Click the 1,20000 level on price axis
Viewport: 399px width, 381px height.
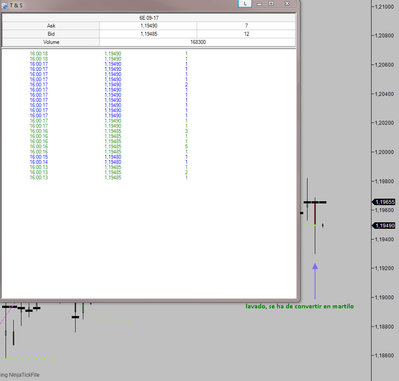pyautogui.click(x=384, y=152)
